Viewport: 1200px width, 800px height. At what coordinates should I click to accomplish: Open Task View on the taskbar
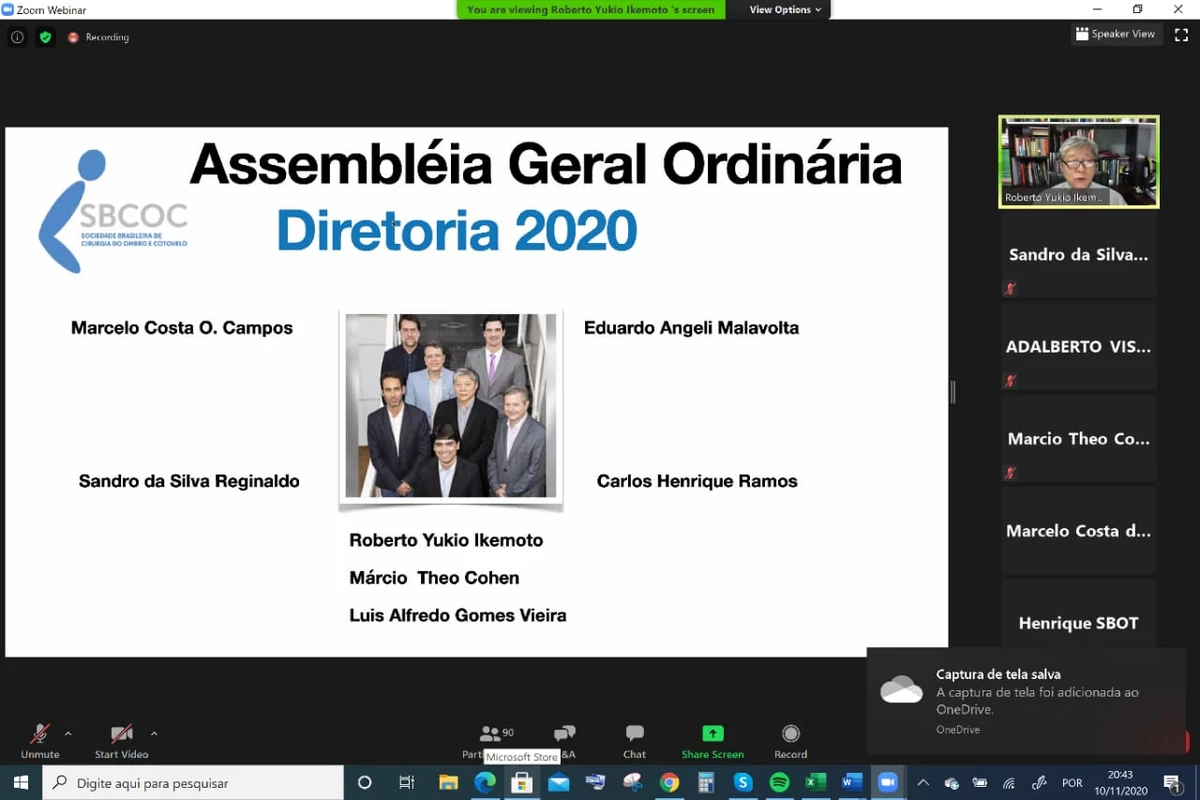coord(406,783)
